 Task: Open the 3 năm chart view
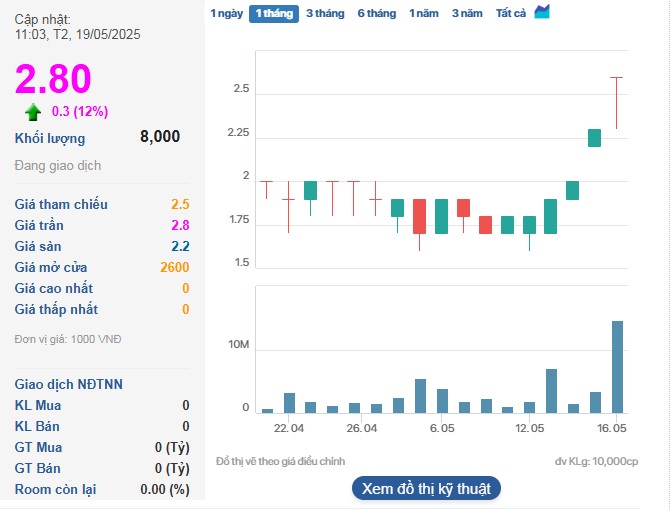pyautogui.click(x=467, y=13)
